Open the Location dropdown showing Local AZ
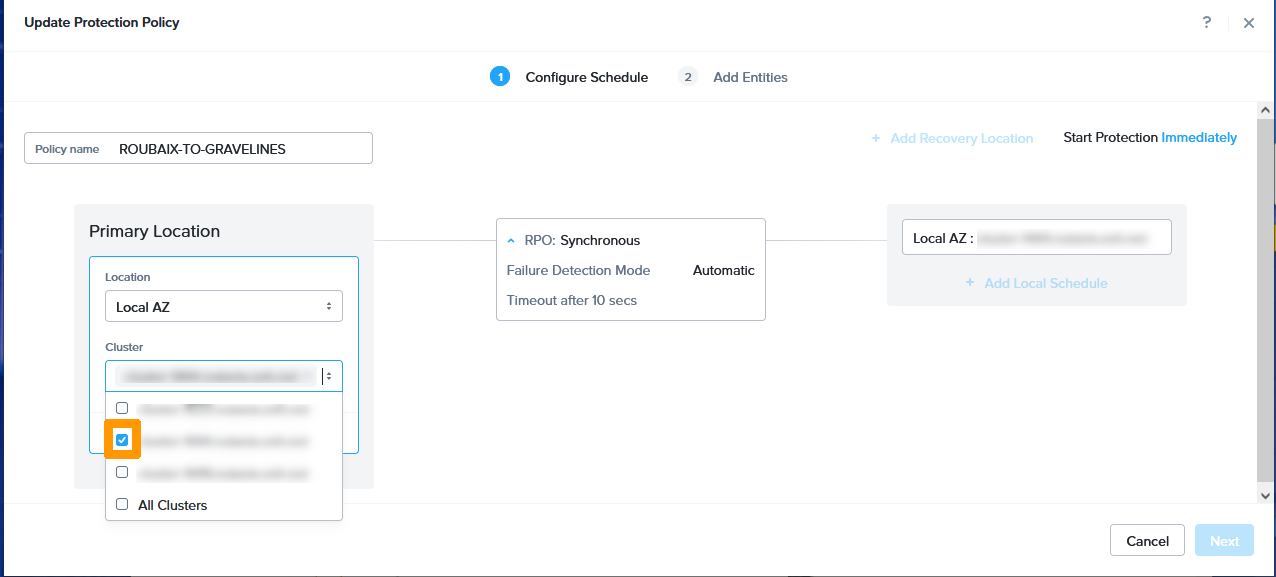This screenshot has height=577, width=1276. 223,307
